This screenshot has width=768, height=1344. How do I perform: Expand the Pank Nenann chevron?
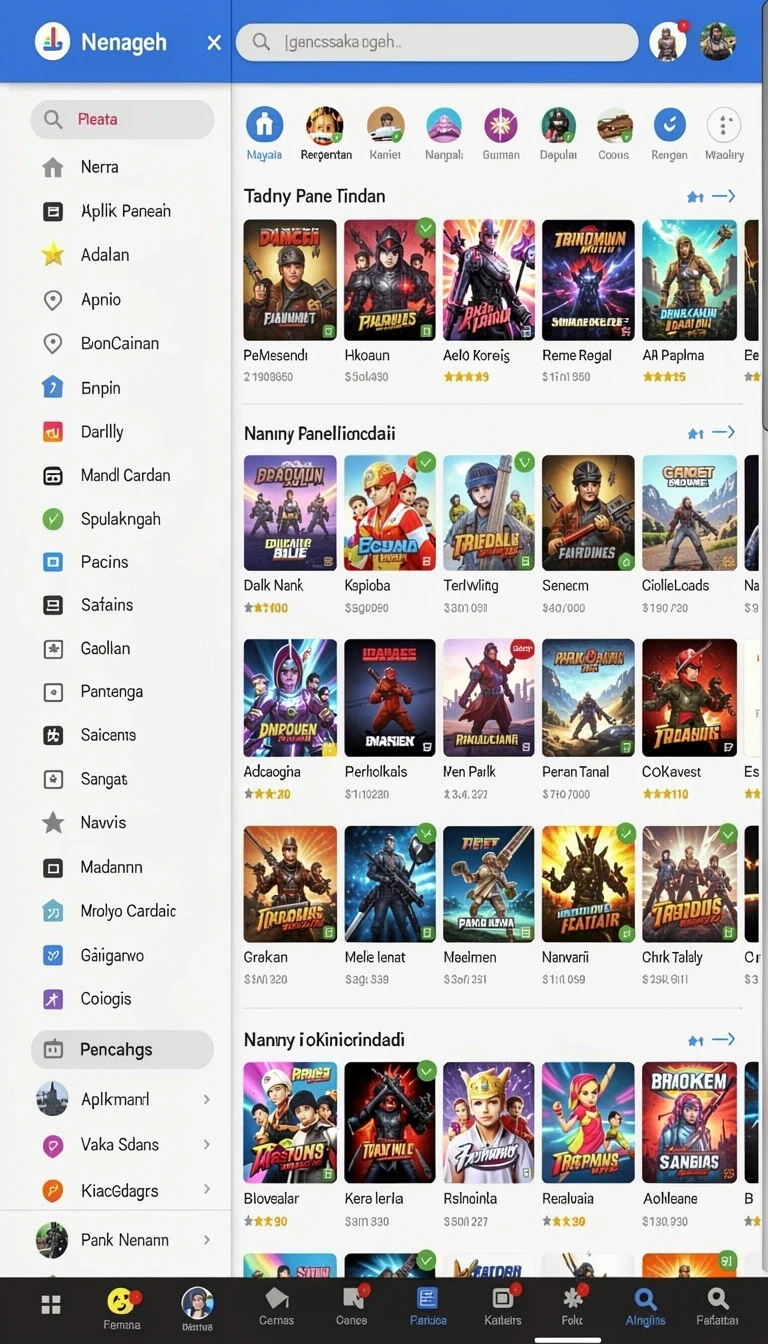(x=206, y=1239)
